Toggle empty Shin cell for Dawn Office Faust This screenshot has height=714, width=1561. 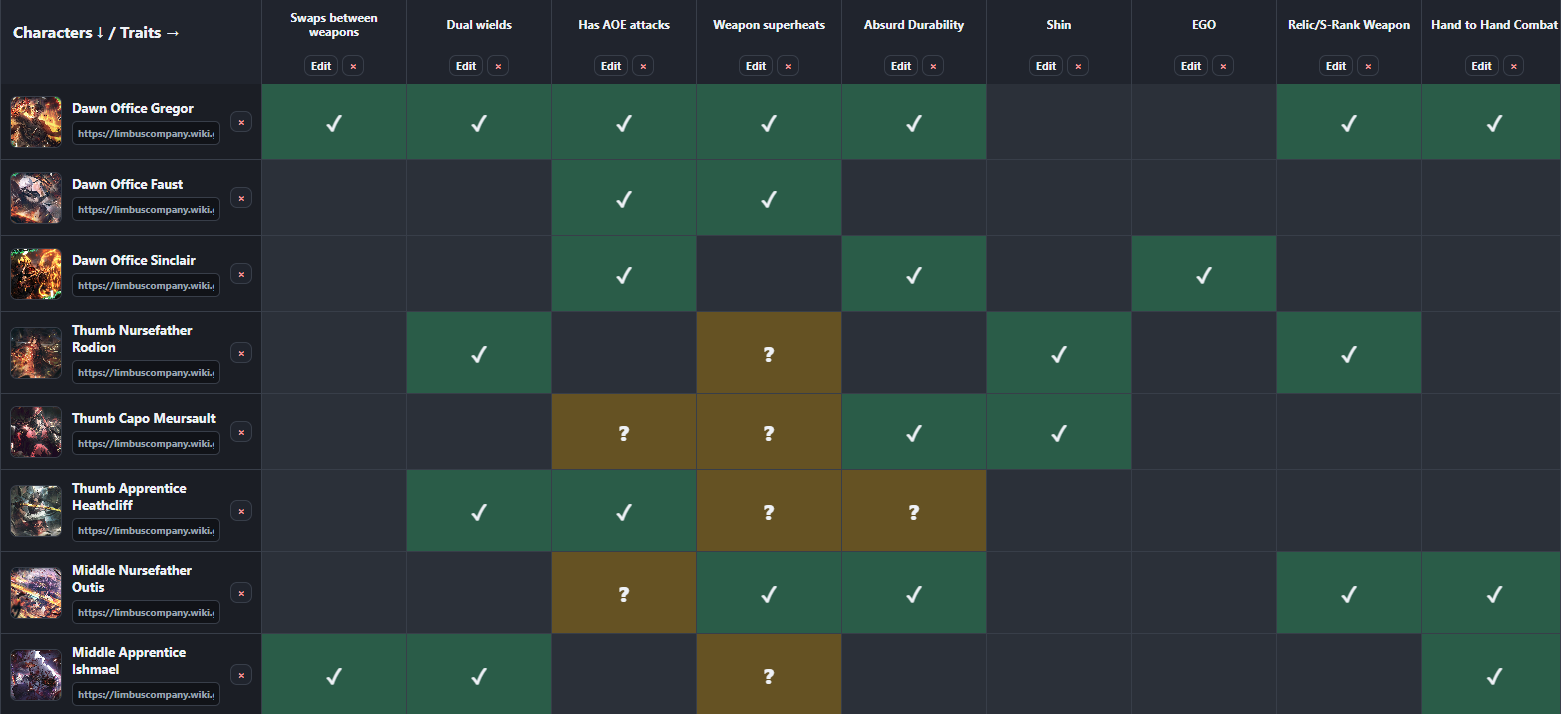(1059, 198)
